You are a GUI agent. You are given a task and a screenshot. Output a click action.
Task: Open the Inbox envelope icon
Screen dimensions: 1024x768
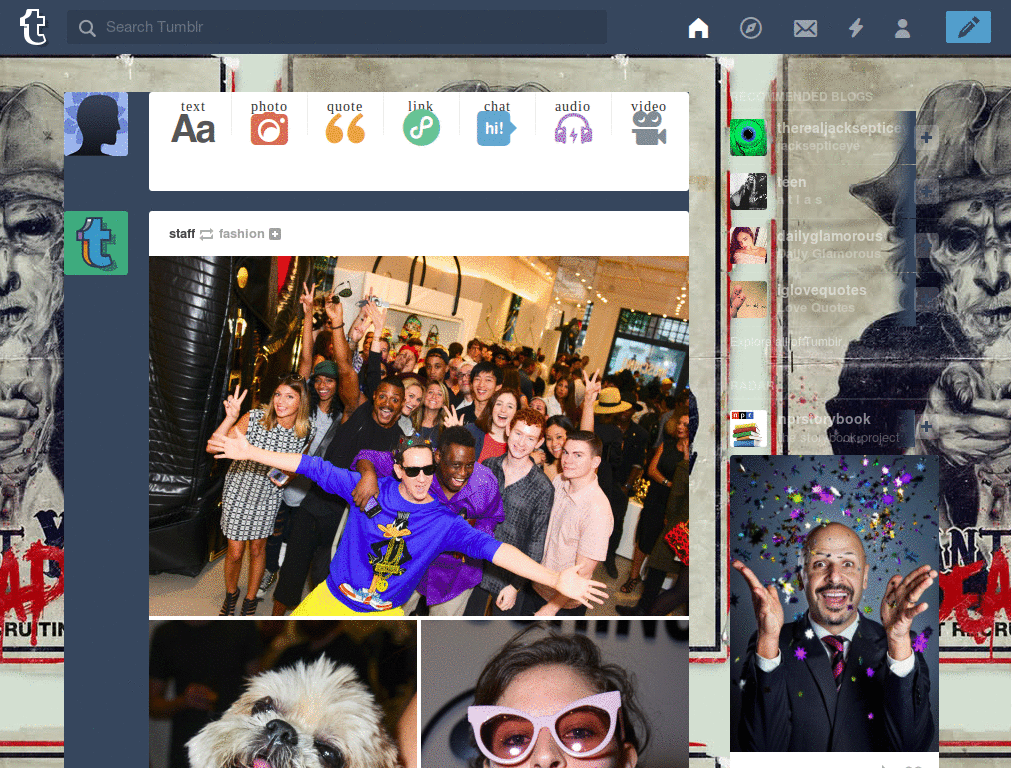[805, 28]
